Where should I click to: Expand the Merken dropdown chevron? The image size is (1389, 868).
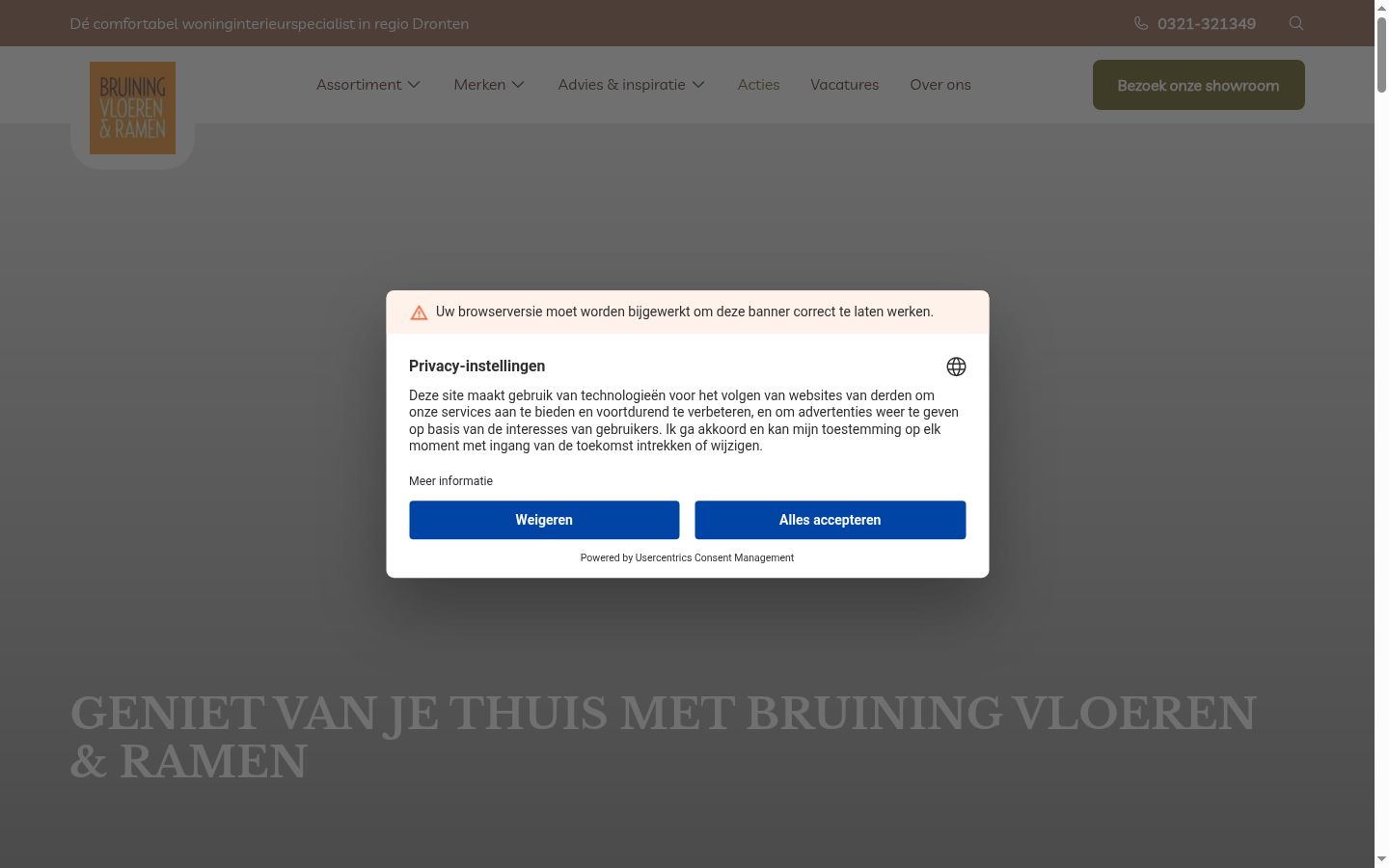click(x=518, y=85)
